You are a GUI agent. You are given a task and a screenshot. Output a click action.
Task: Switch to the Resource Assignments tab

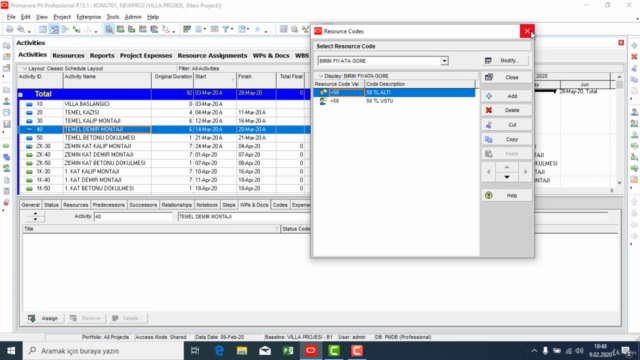pos(212,56)
